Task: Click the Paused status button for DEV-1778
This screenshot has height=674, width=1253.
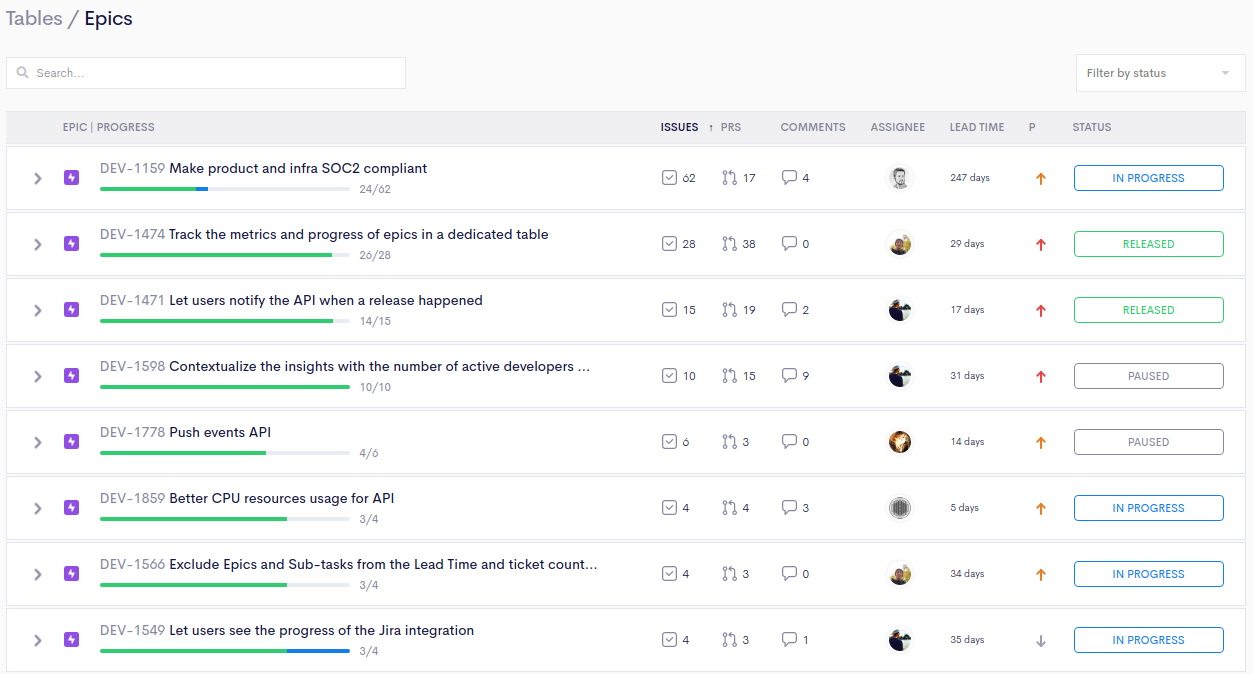Action: tap(1148, 442)
